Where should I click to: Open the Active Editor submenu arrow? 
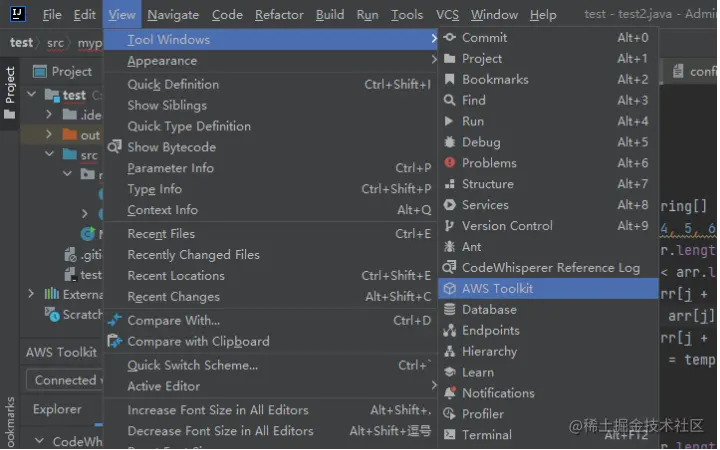433,385
